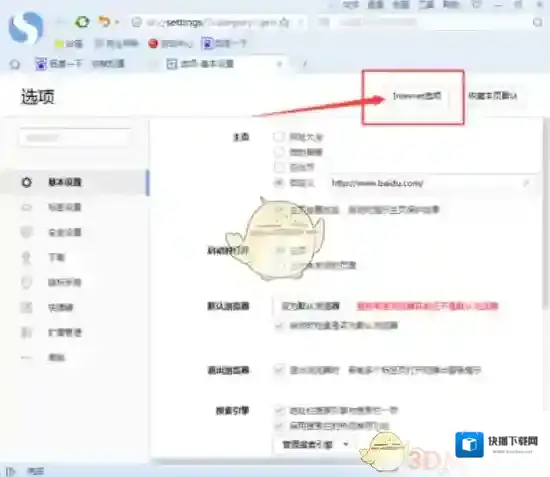Click the Sogou browser logo avatar
The image size is (550, 477).
[26, 27]
